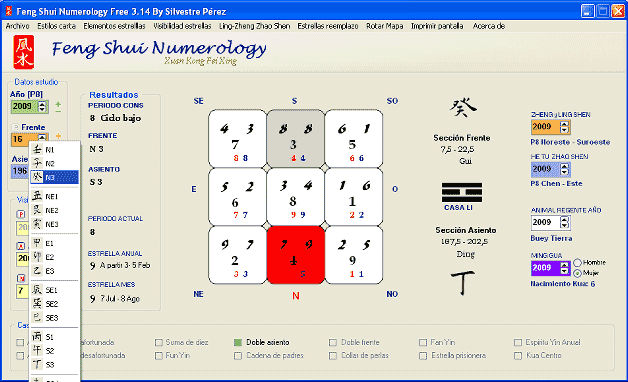Screen dimensions: 628x382
Task: Click the red Feng Shui logo icon
Action: click(x=24, y=52)
